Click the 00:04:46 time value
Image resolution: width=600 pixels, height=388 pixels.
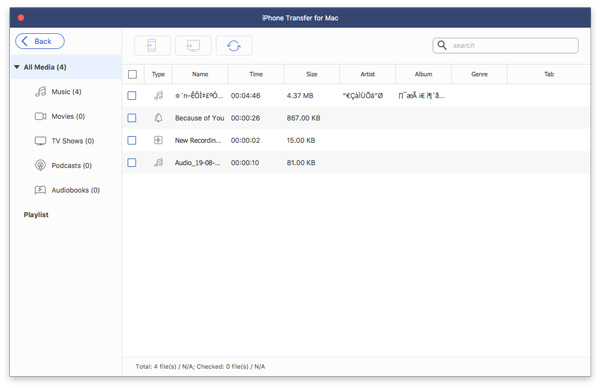click(x=245, y=96)
